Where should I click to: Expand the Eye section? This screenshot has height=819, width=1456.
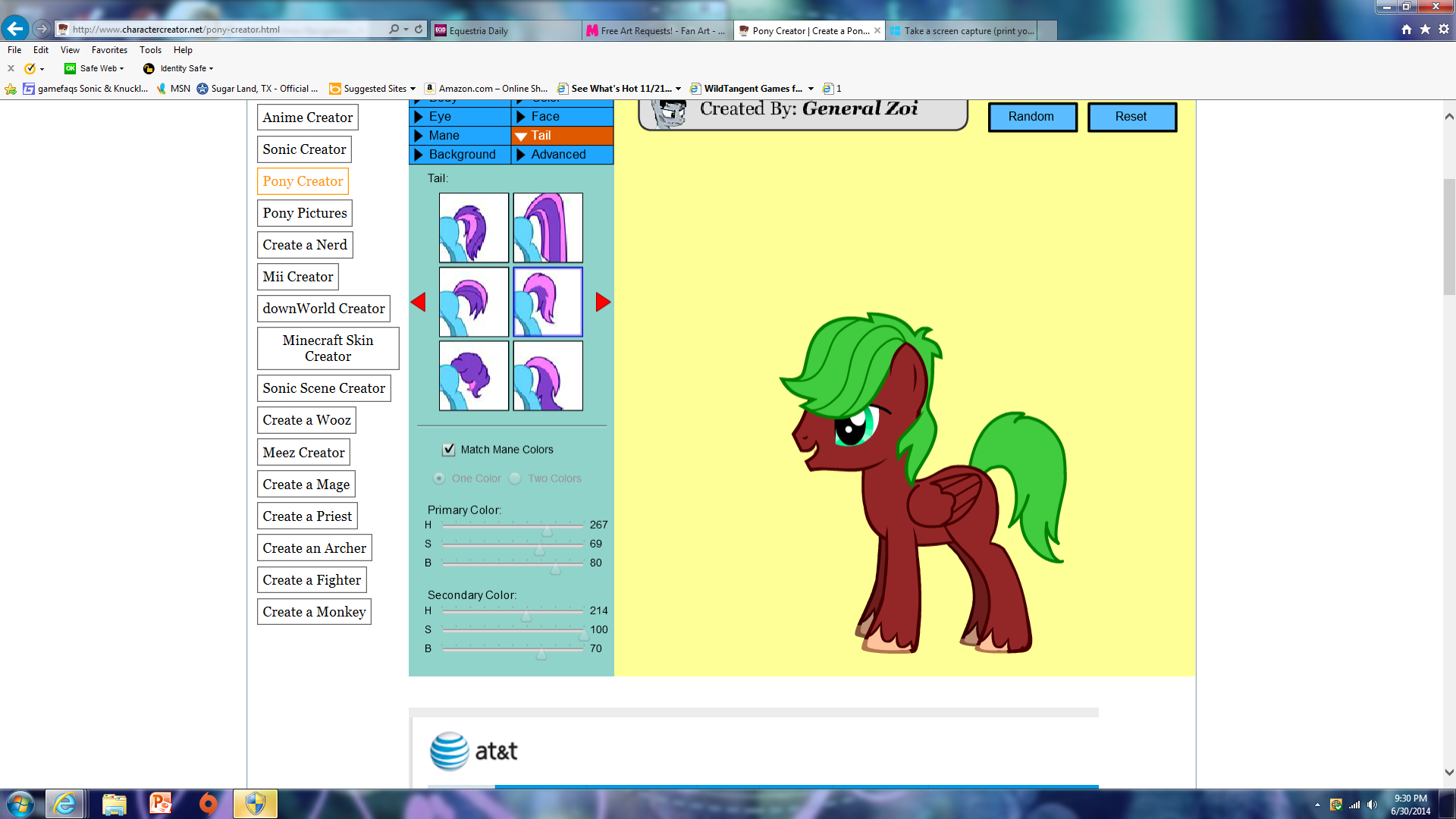tap(460, 116)
